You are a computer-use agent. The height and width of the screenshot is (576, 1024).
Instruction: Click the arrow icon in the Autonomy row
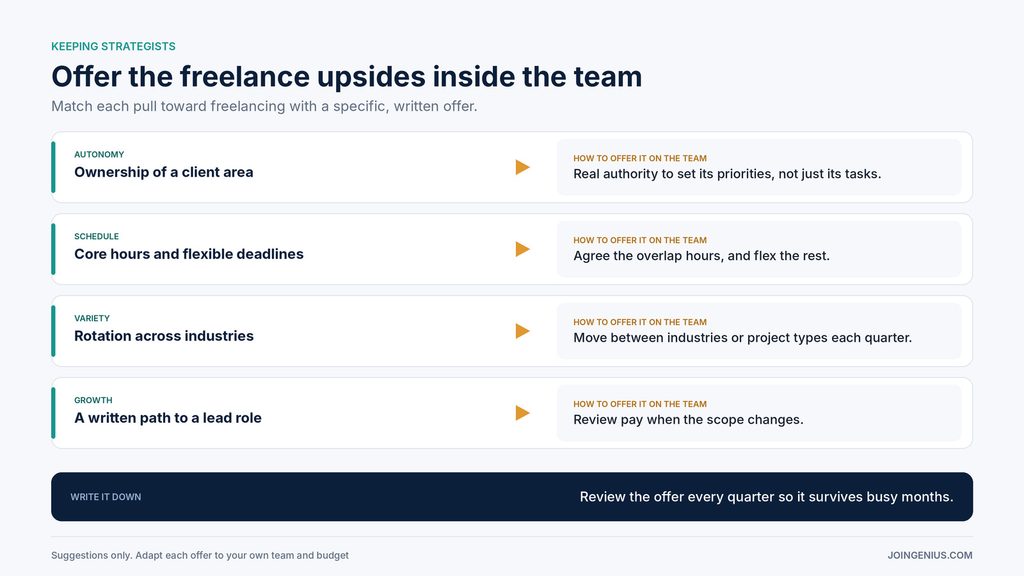(522, 167)
